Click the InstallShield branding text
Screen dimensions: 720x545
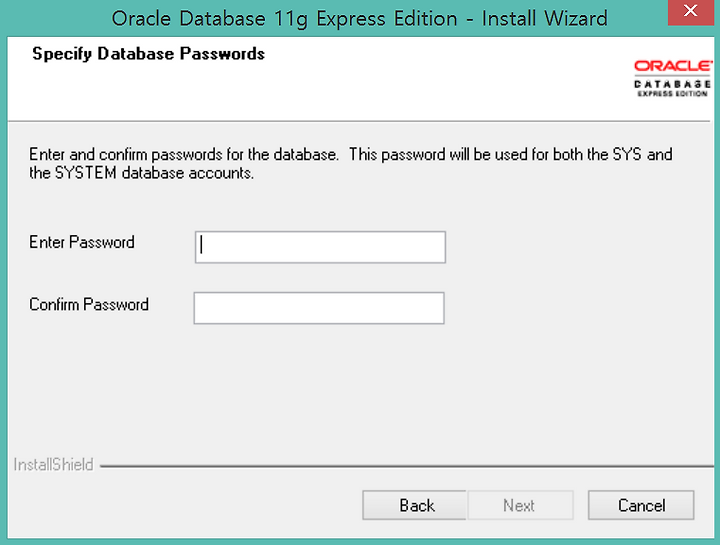pyautogui.click(x=53, y=465)
